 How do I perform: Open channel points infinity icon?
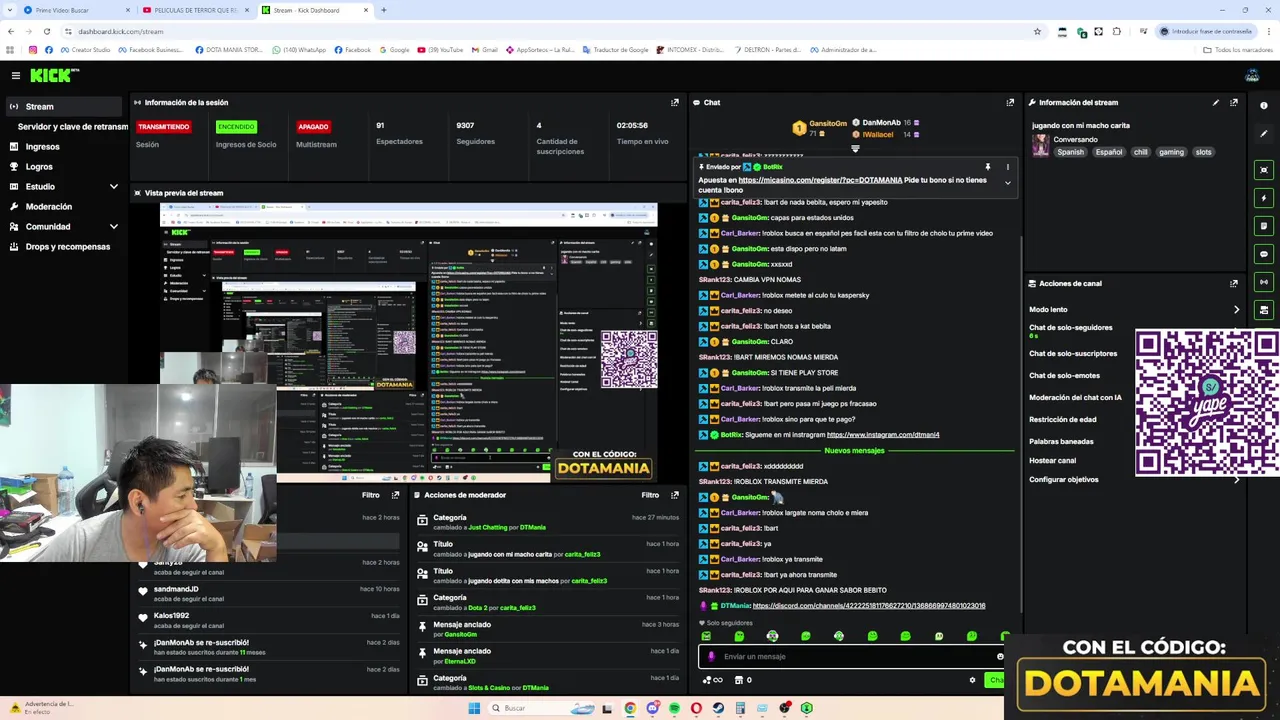712,680
